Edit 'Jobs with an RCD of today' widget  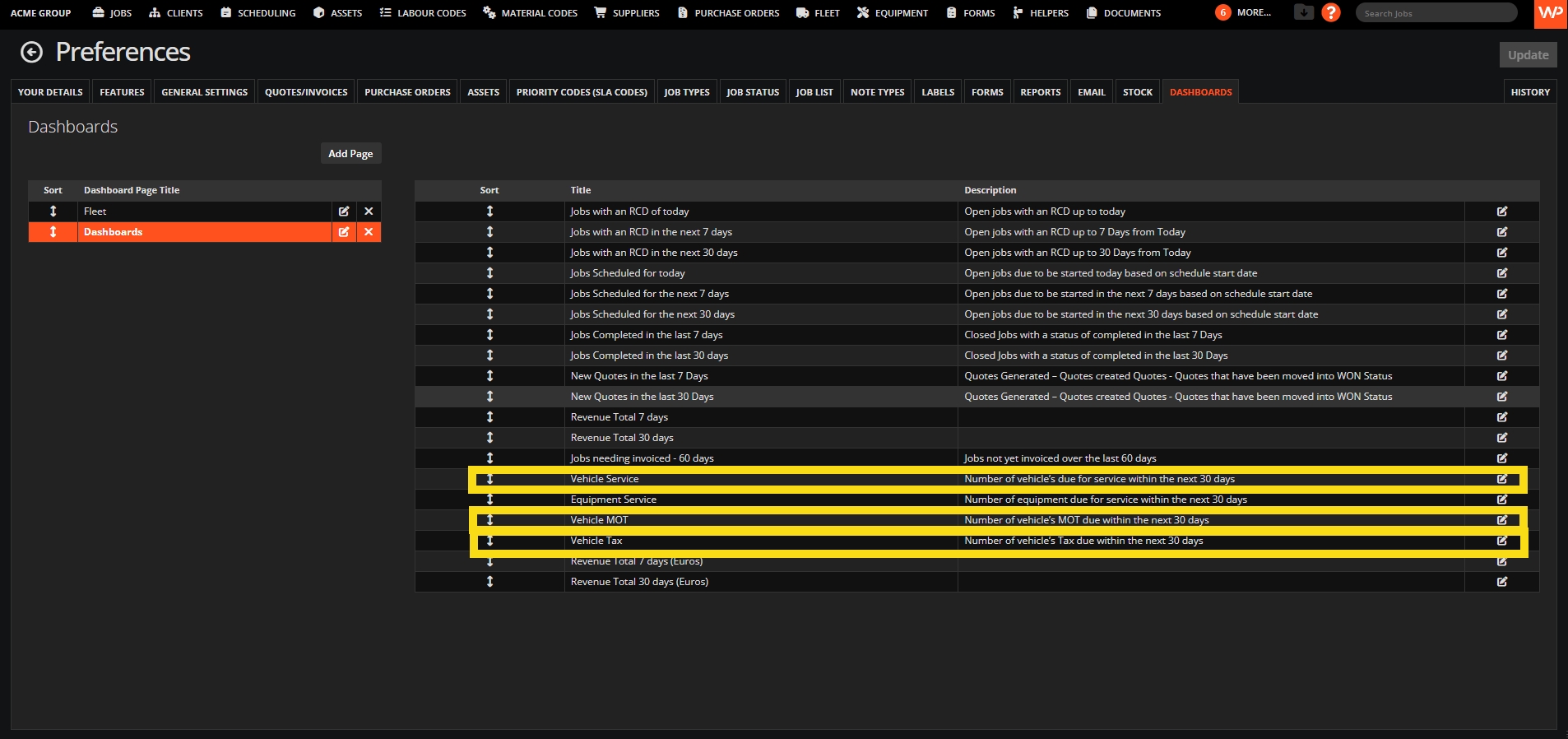point(1502,211)
